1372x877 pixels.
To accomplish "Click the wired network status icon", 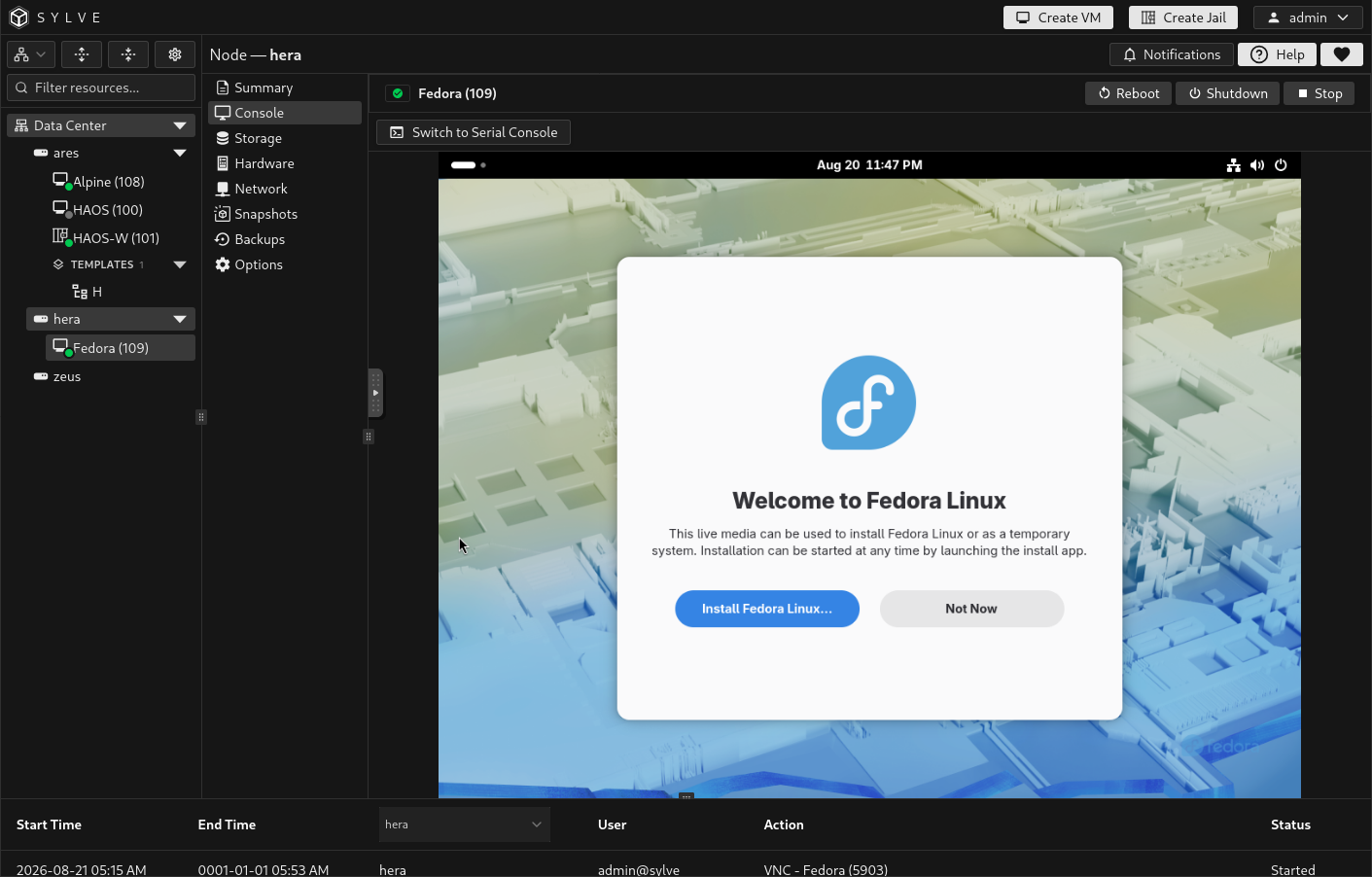I will pyautogui.click(x=1234, y=165).
